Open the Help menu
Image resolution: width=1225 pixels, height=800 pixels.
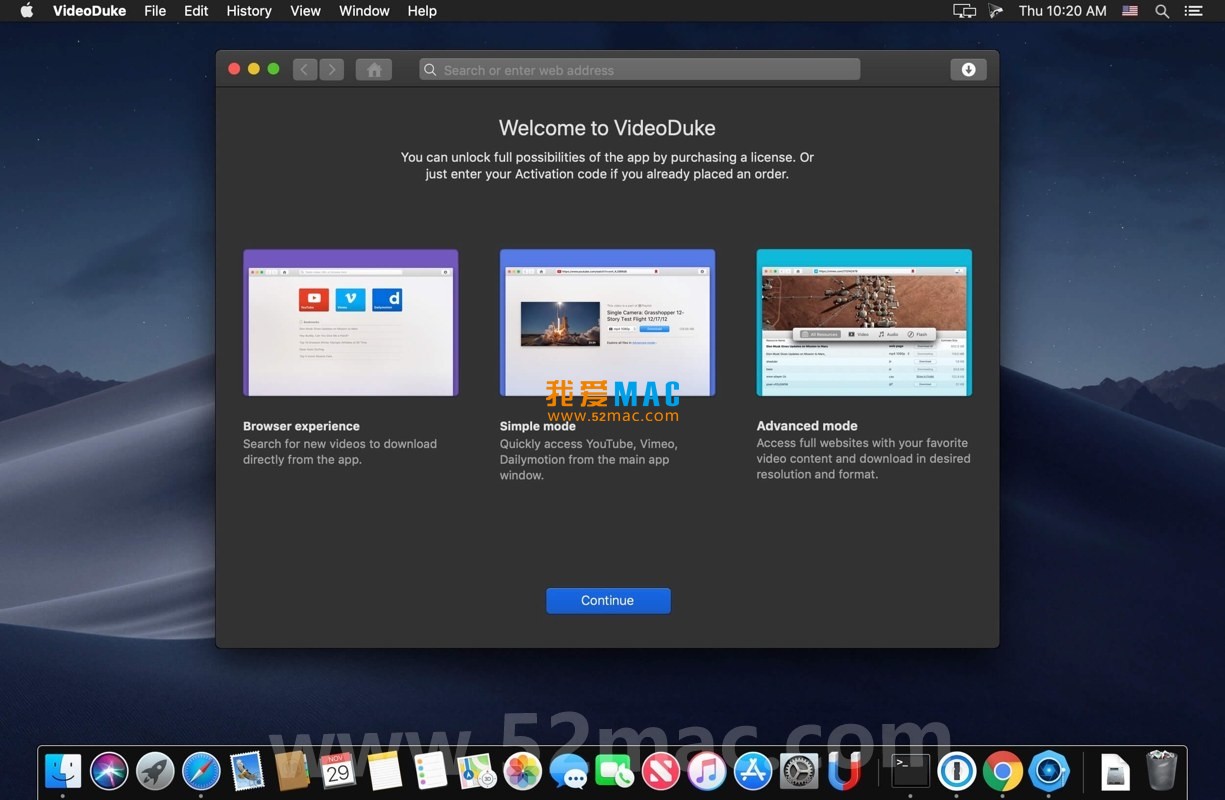(422, 11)
